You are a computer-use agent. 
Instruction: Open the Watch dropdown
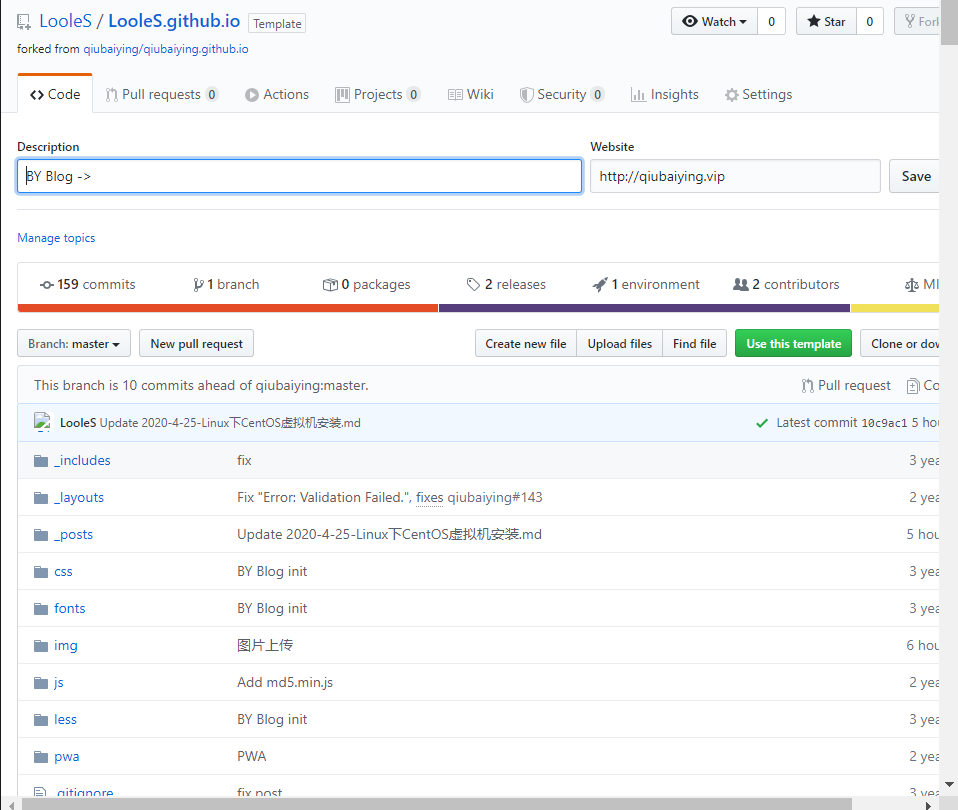tap(714, 21)
